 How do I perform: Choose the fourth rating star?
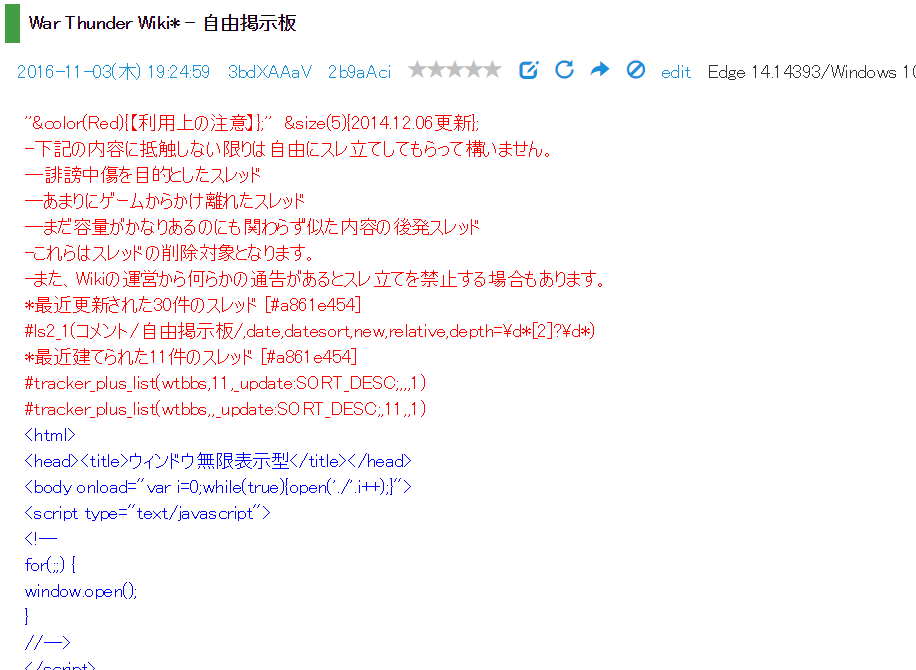(x=473, y=70)
